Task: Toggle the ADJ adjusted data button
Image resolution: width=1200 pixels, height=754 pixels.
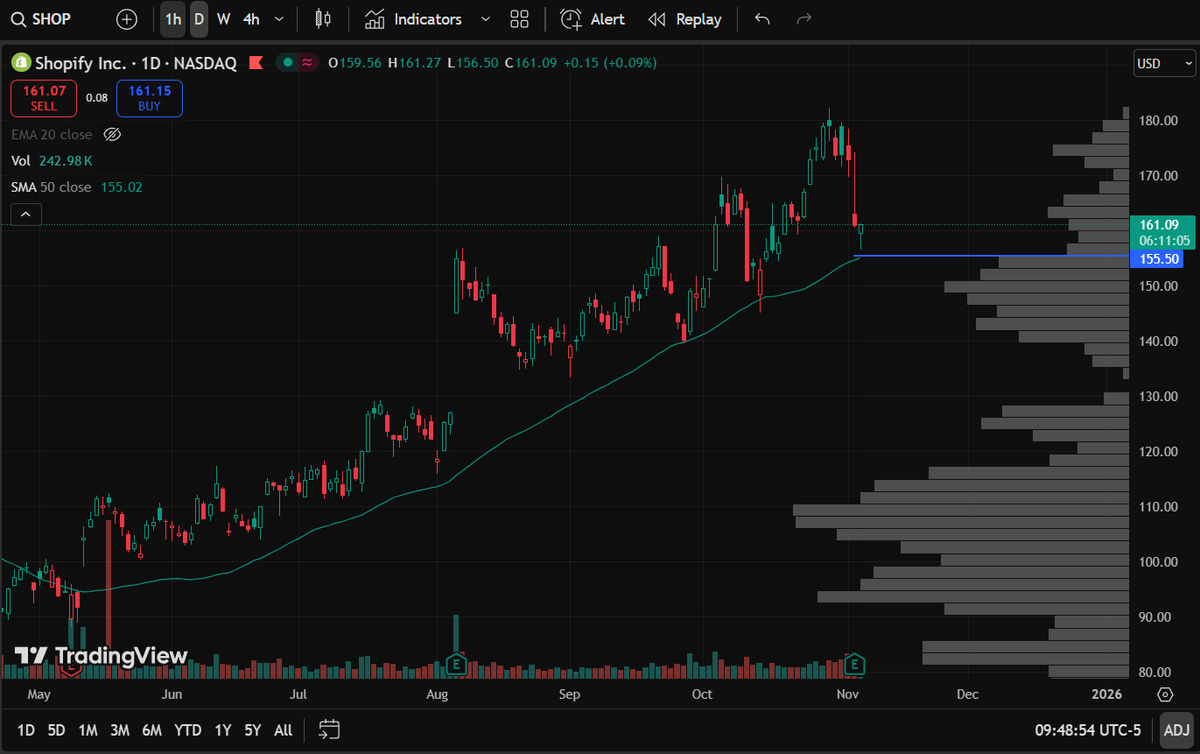Action: [1177, 731]
